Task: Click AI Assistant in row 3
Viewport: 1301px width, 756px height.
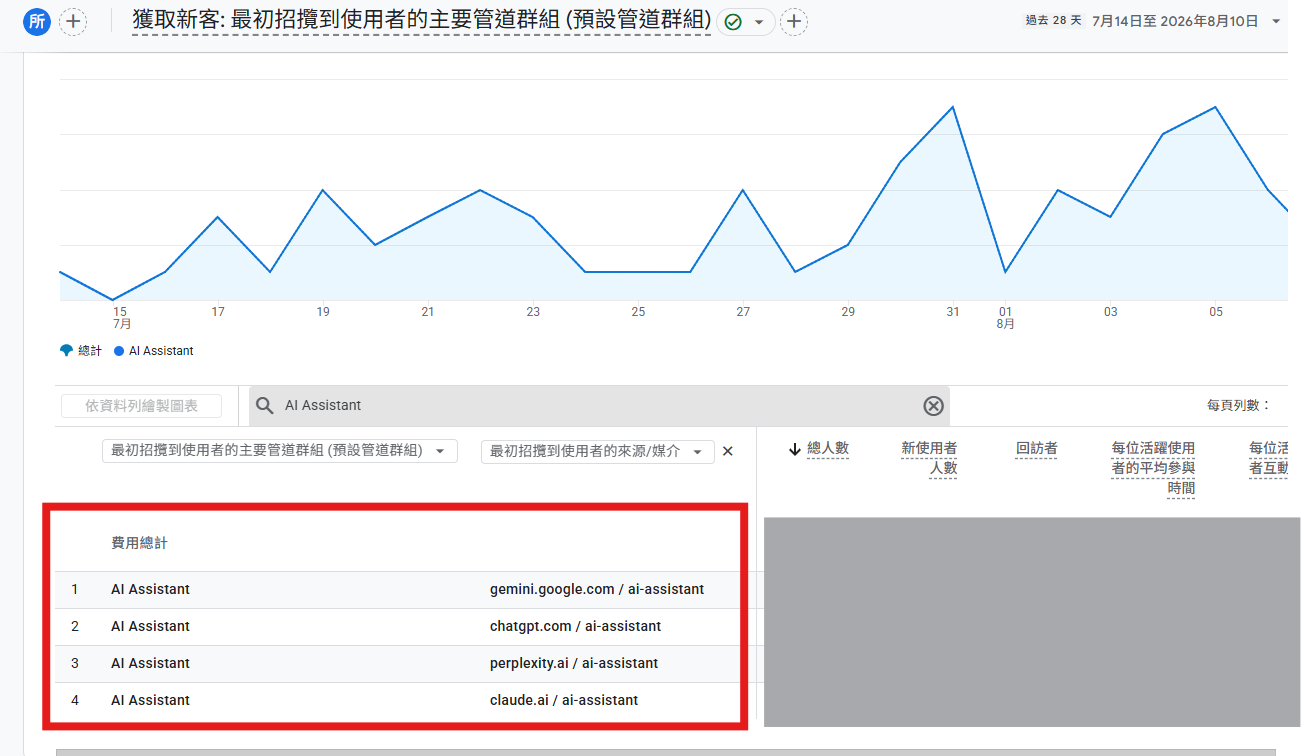Action: pos(150,663)
